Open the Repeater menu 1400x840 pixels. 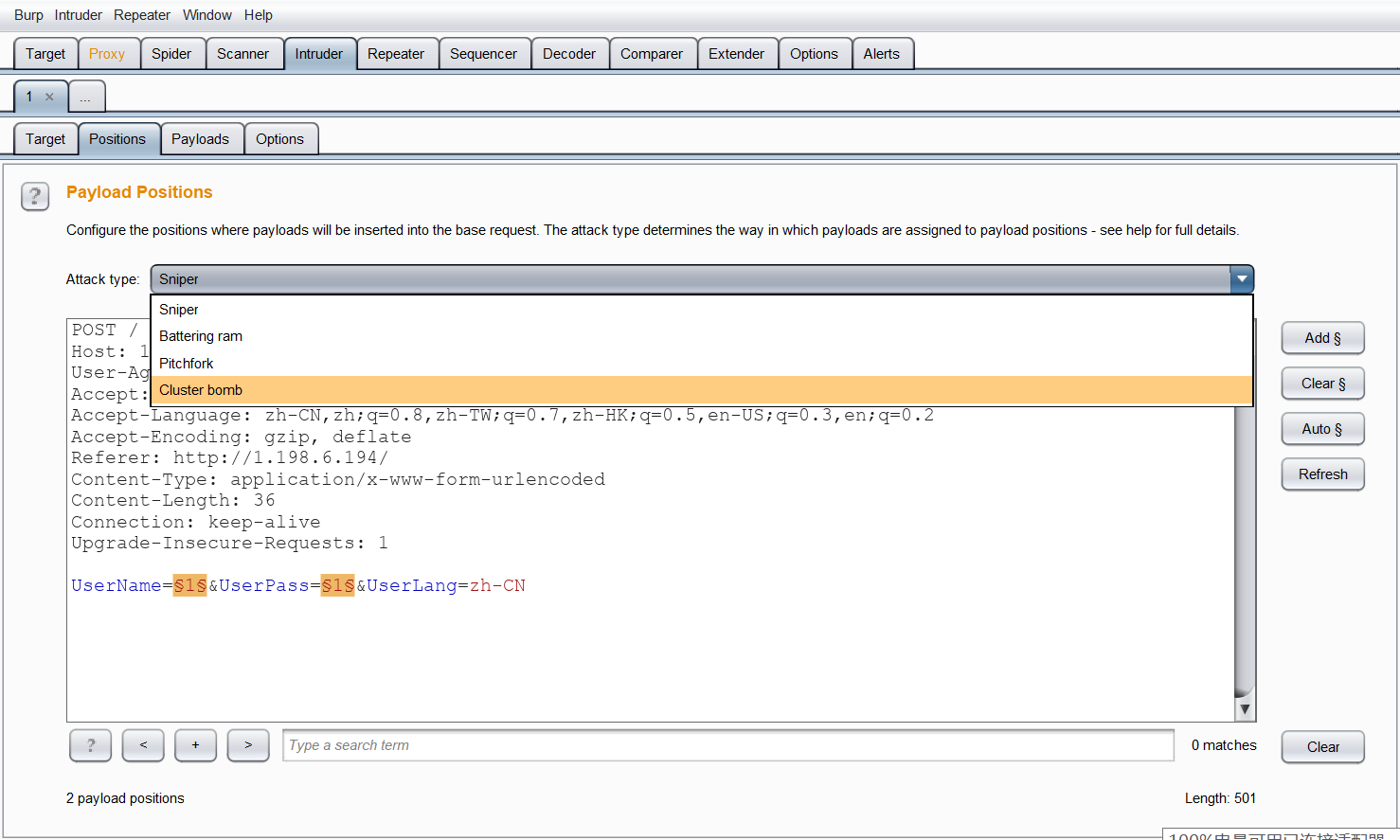[142, 15]
